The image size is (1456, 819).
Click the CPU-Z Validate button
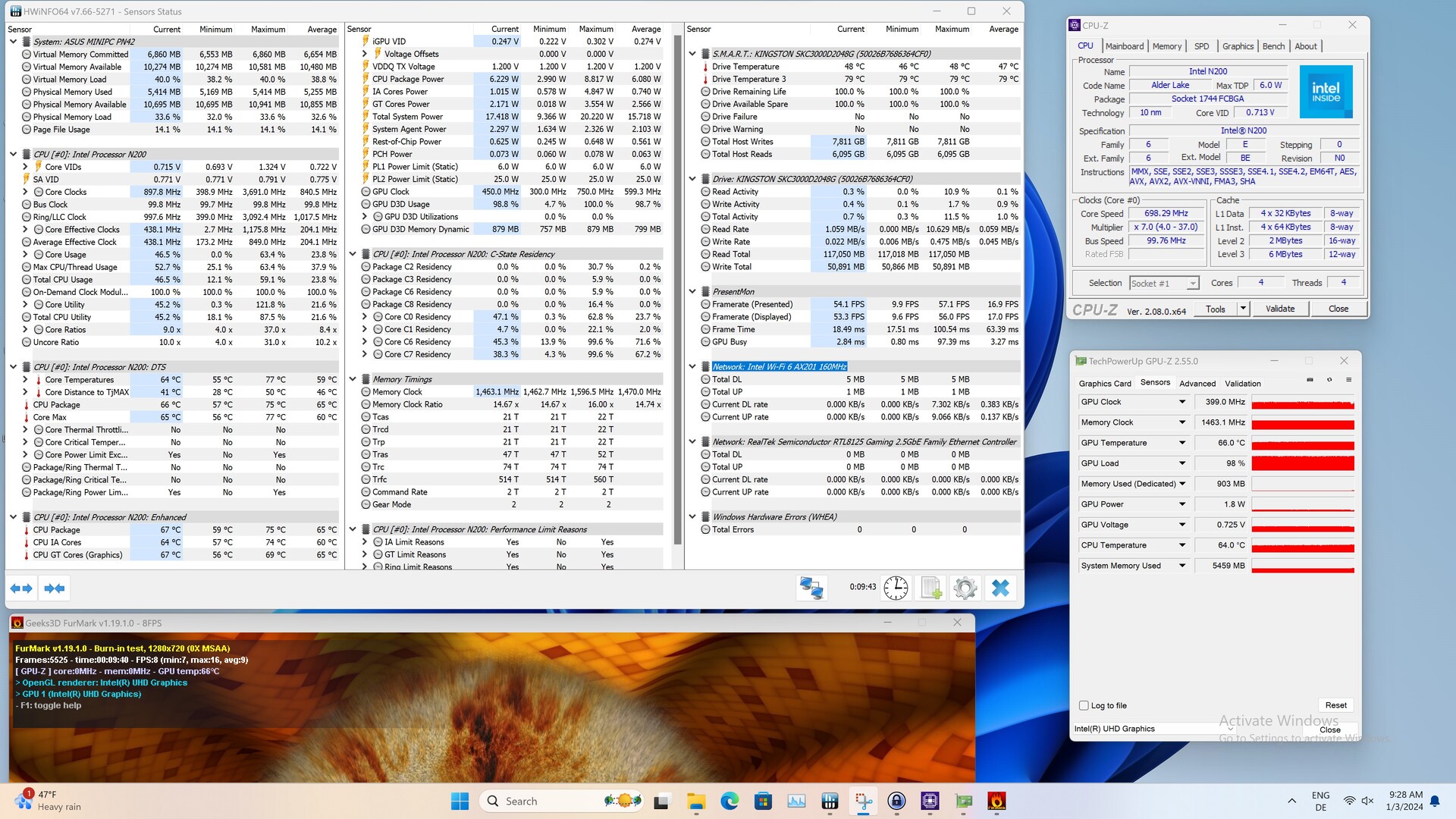click(1279, 309)
